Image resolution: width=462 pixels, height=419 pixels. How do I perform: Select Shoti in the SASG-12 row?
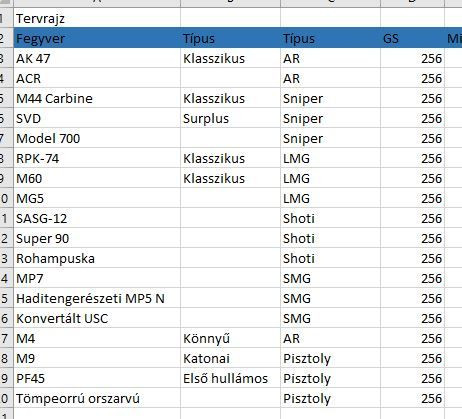pyautogui.click(x=330, y=218)
